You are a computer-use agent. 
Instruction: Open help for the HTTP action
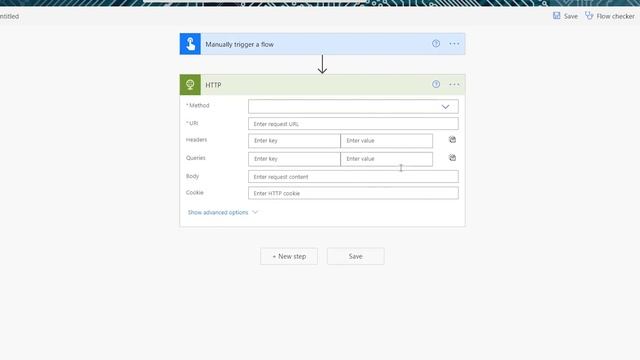point(436,84)
